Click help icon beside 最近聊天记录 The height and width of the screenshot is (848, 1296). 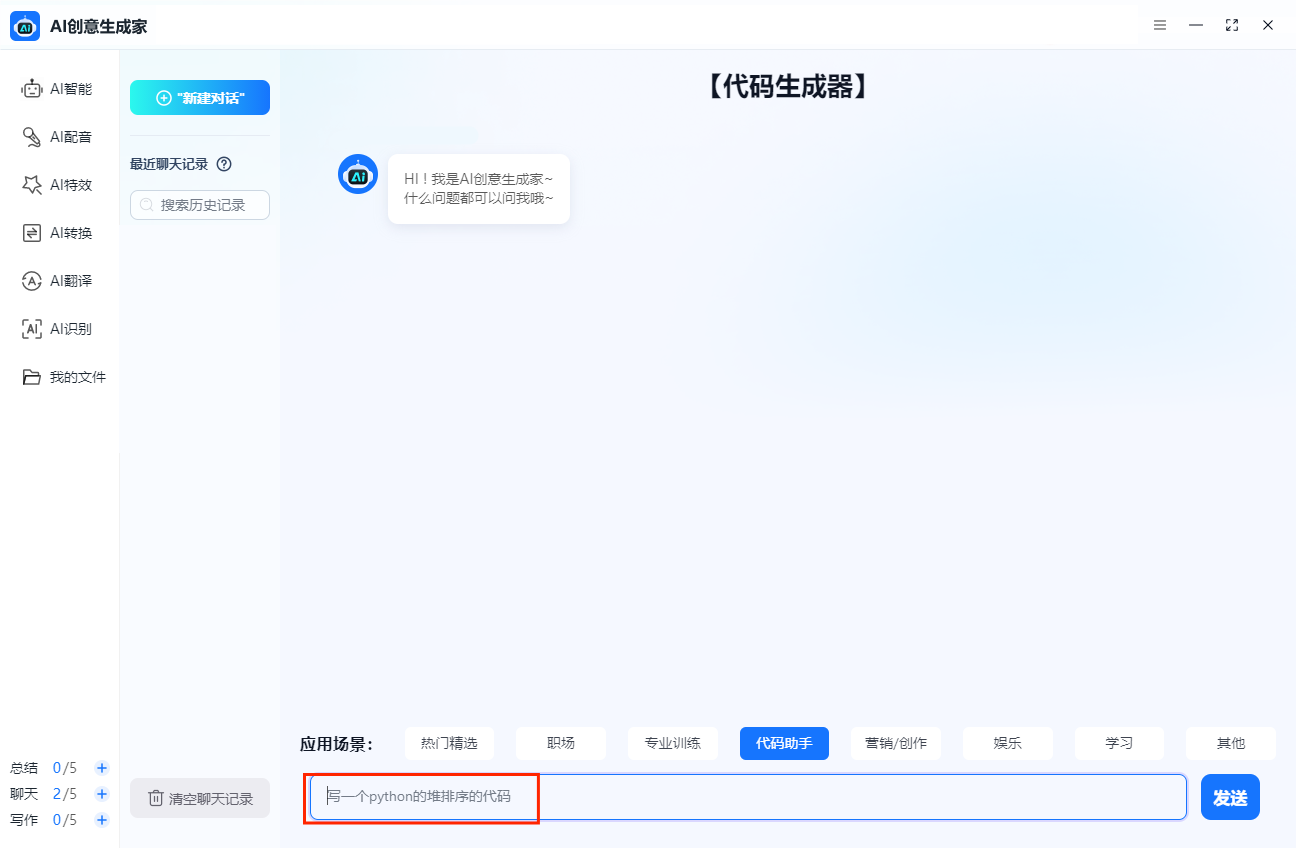(x=224, y=164)
